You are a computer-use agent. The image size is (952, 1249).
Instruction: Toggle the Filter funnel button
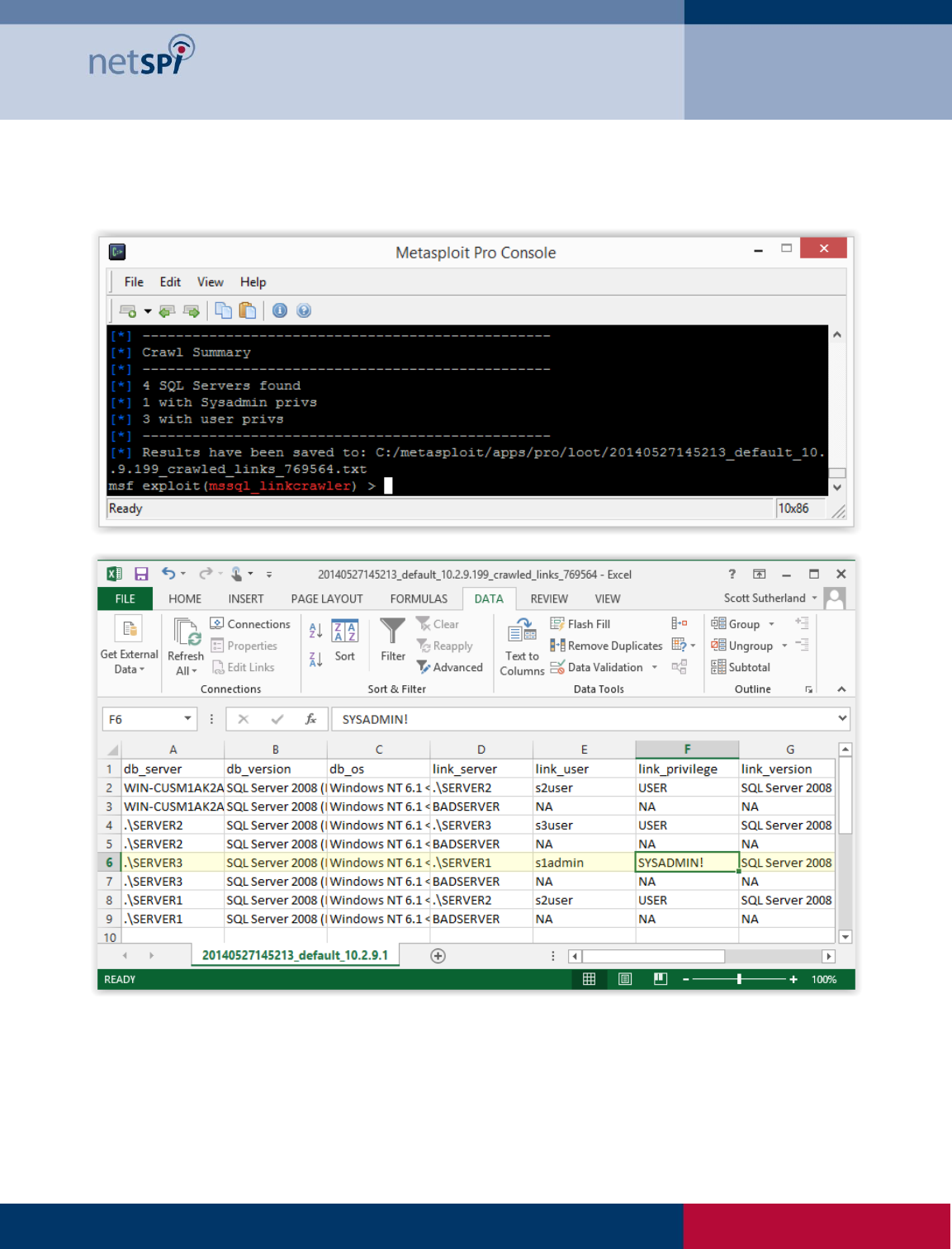pos(393,641)
